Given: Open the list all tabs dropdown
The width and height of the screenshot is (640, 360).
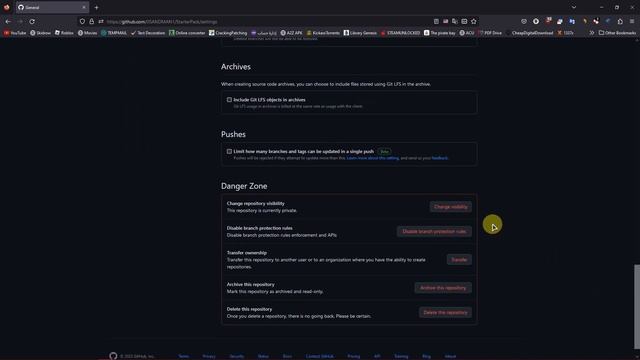Looking at the screenshot, I should (574, 7).
